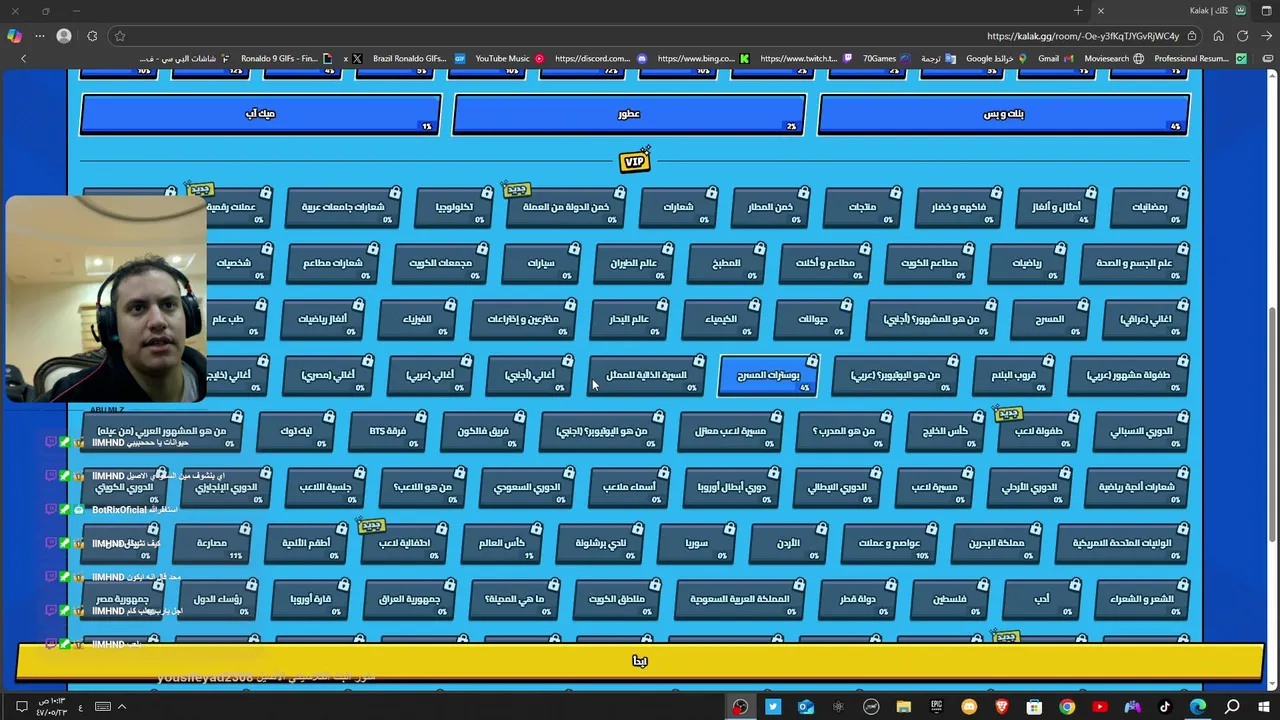Choose the رياضيات category tile
This screenshot has width=1280, height=720.
[1027, 264]
